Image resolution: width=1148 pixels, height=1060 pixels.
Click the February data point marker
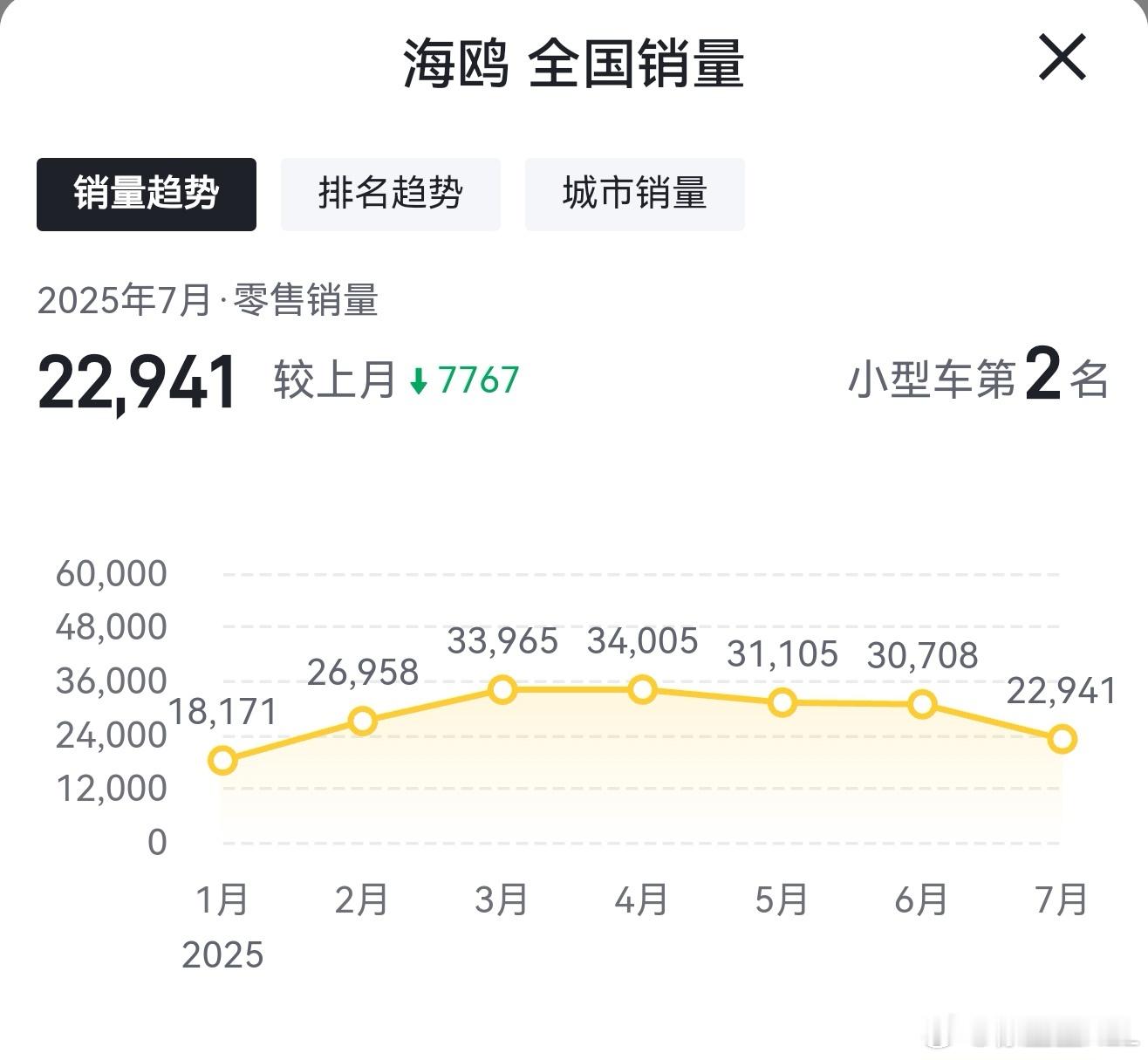point(363,721)
